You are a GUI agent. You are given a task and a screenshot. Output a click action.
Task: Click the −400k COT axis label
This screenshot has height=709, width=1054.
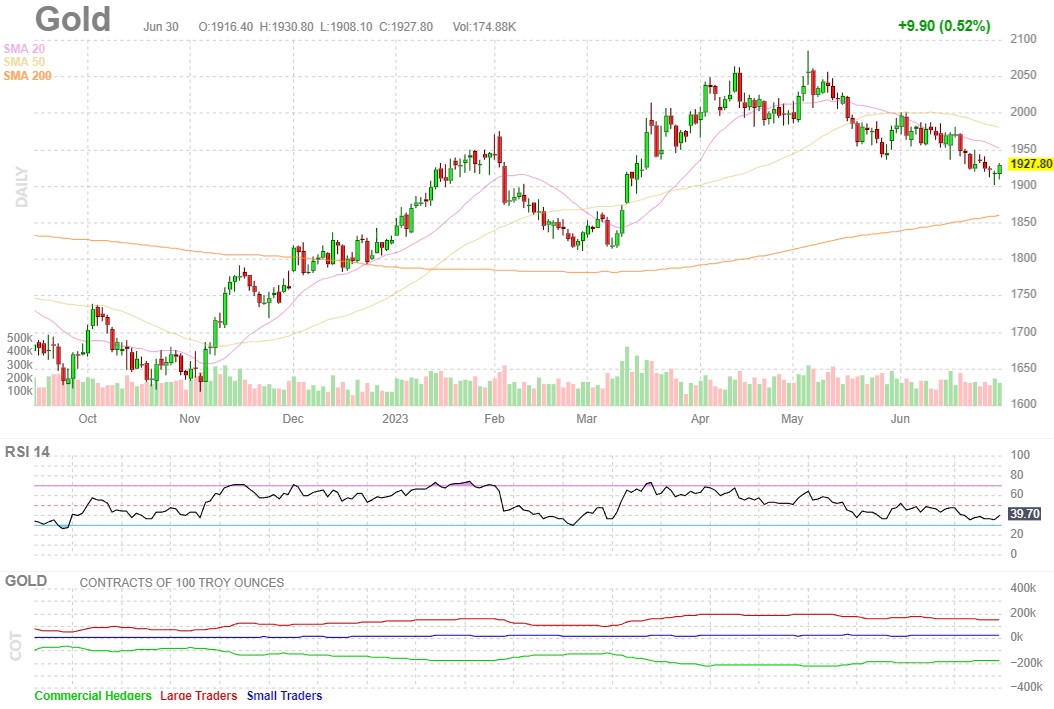1026,687
